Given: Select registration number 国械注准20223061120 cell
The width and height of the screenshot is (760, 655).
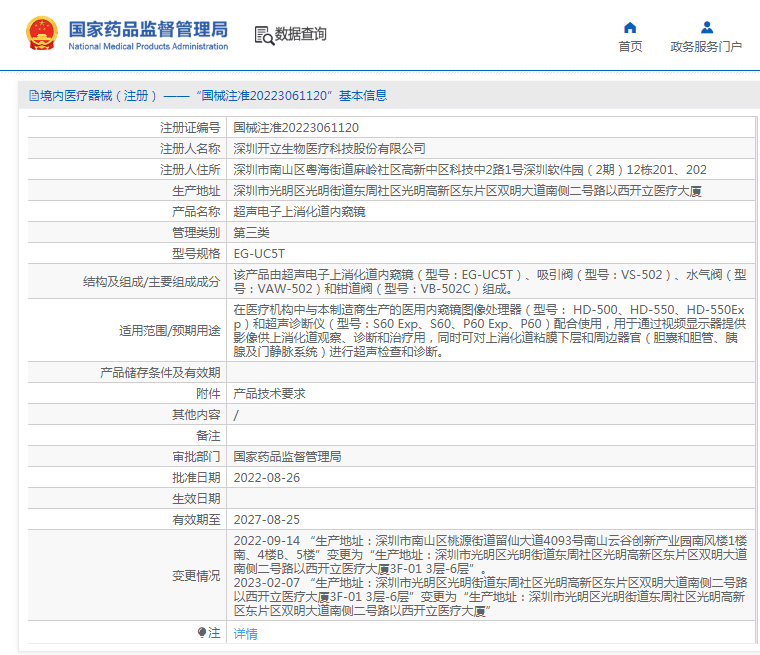Looking at the screenshot, I should click(x=296, y=128).
